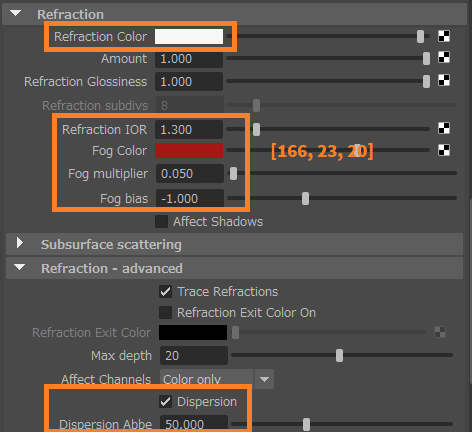
Task: Click the Max depth field 20
Action: click(x=194, y=356)
